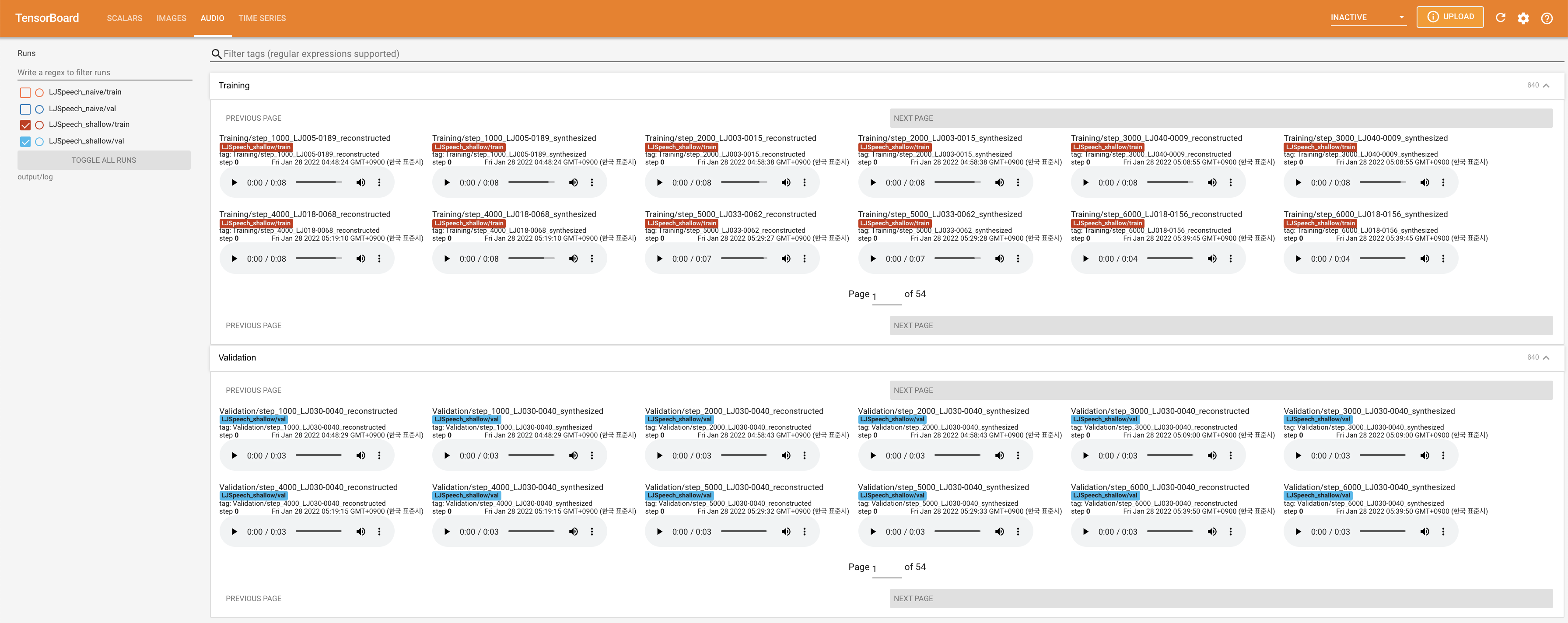
Task: Open the help question mark icon
Action: [x=1547, y=18]
